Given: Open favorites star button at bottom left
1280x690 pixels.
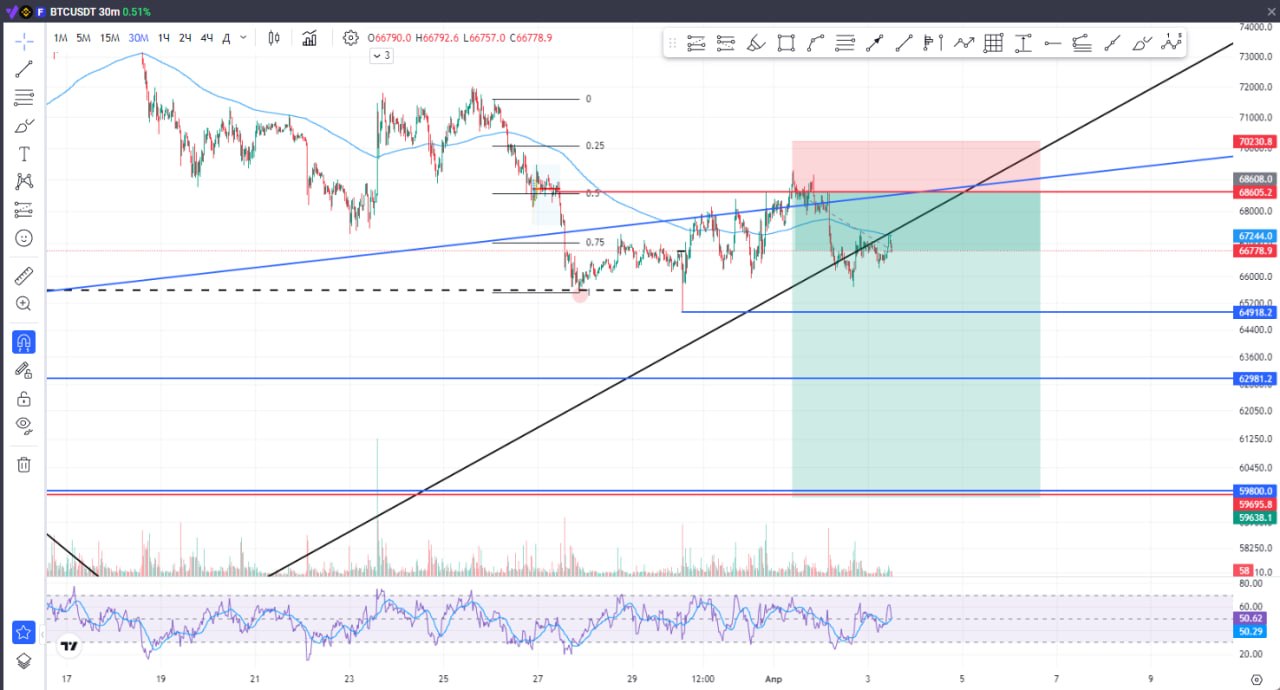Looking at the screenshot, I should click(24, 632).
